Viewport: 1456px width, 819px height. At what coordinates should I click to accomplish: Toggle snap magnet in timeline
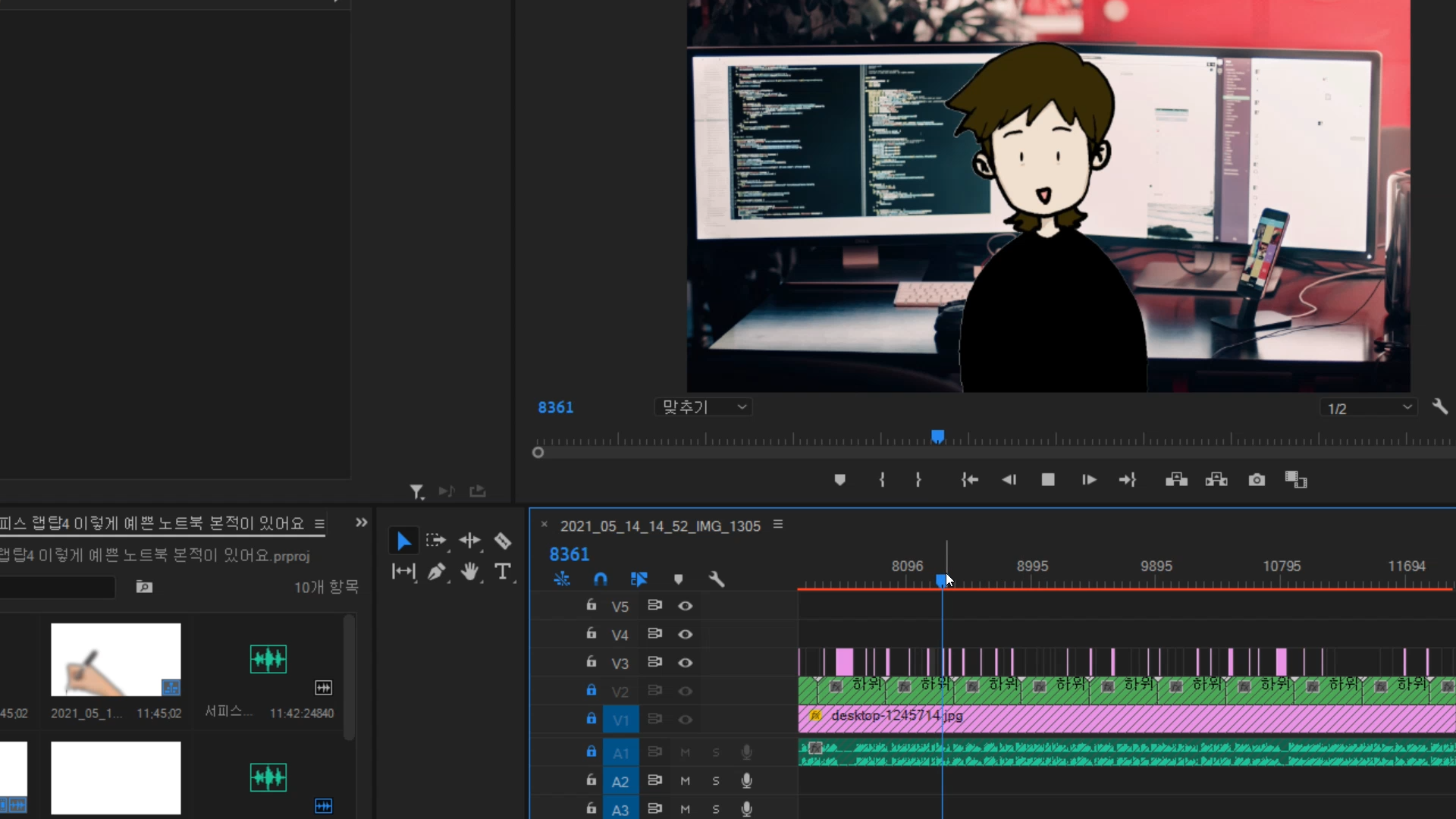[x=600, y=579]
